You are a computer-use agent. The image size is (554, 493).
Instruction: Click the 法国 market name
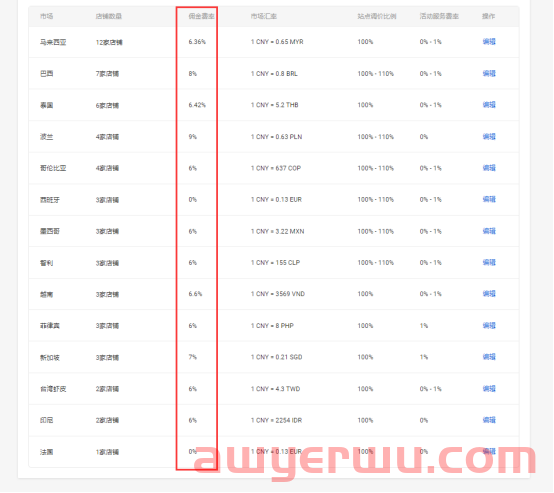pyautogui.click(x=47, y=452)
